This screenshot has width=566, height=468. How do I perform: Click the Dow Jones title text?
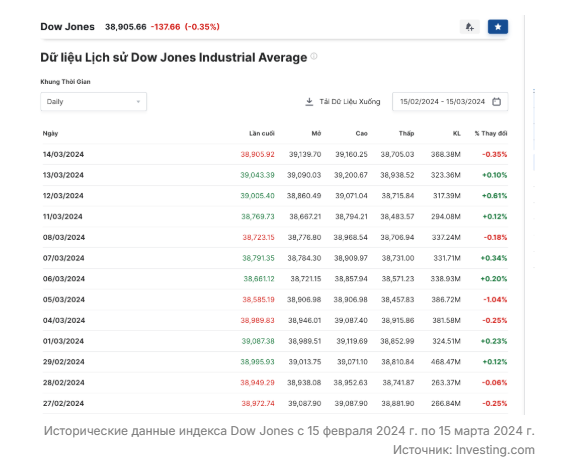(x=68, y=27)
